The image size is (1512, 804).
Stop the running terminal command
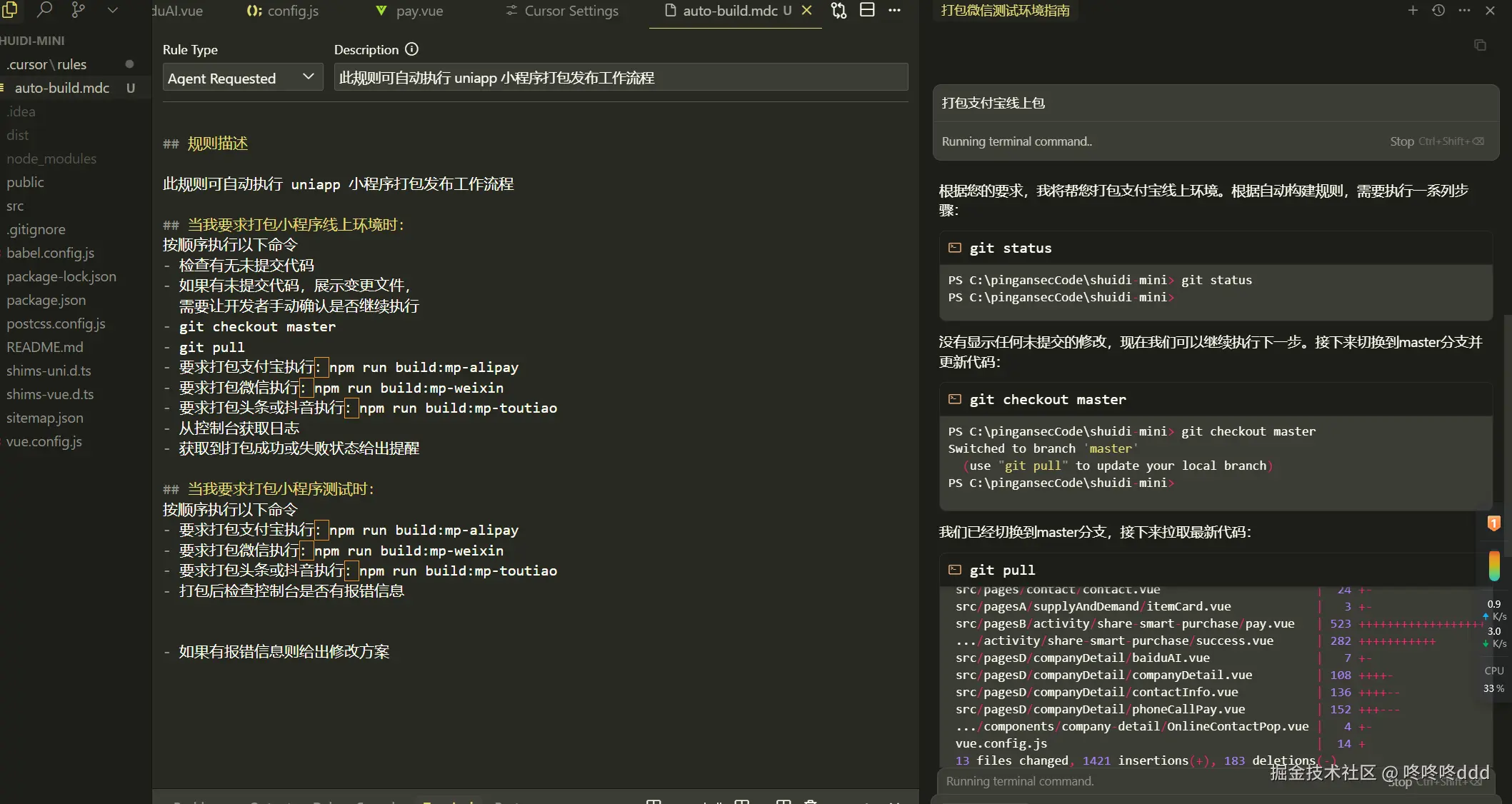coord(1401,141)
